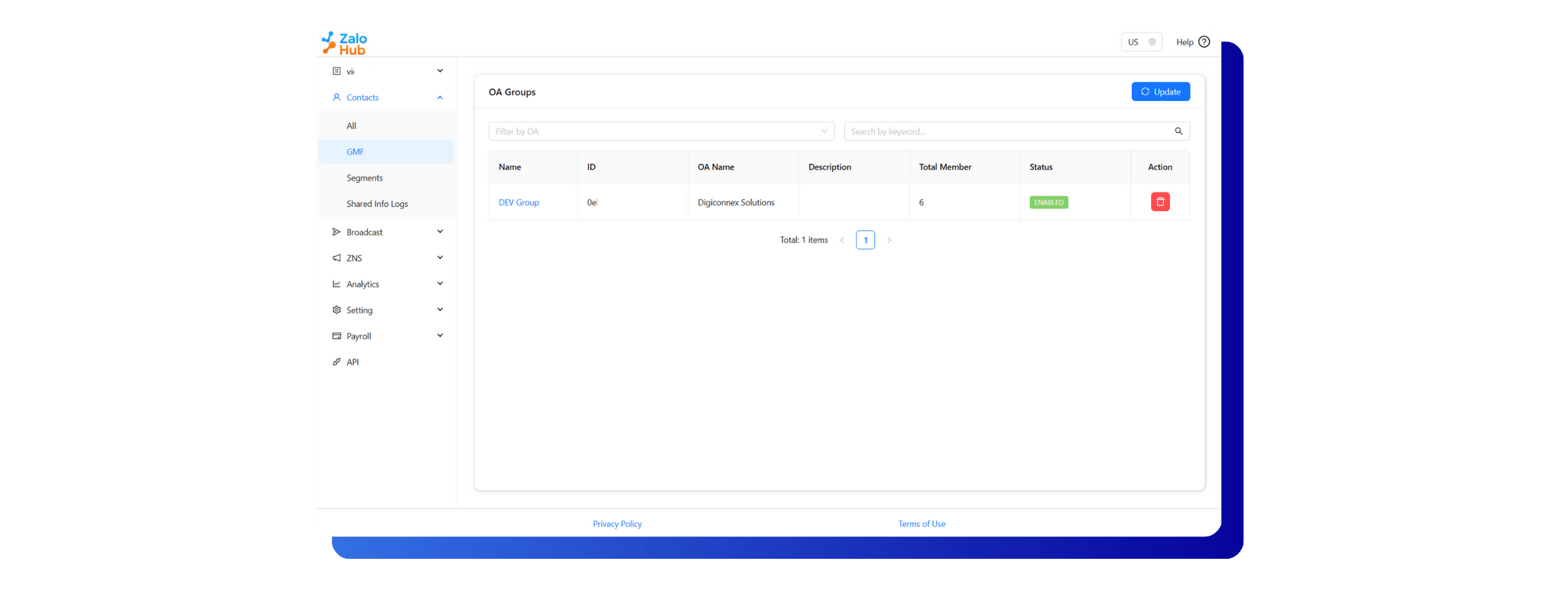Screen dimensions: 1568x597
Task: Open the Filter by OA dropdown
Action: pos(661,132)
